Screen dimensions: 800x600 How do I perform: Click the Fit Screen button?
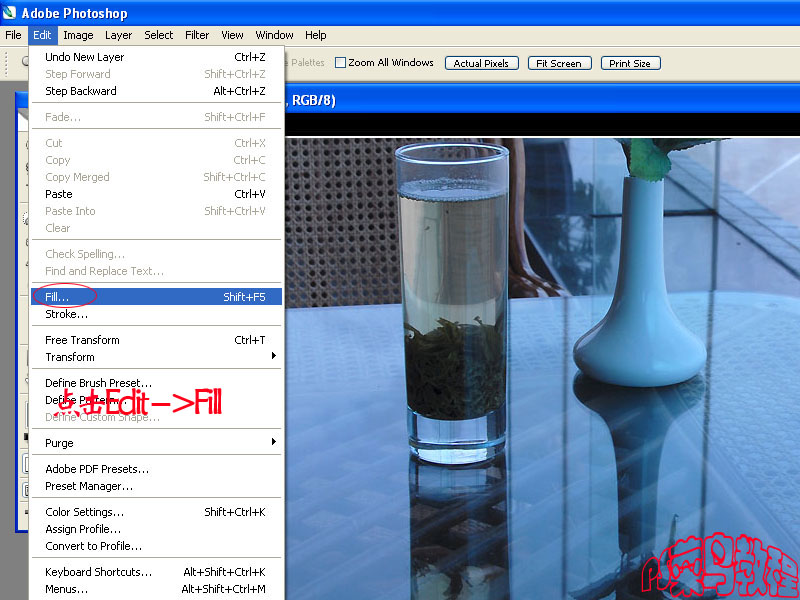pyautogui.click(x=559, y=63)
